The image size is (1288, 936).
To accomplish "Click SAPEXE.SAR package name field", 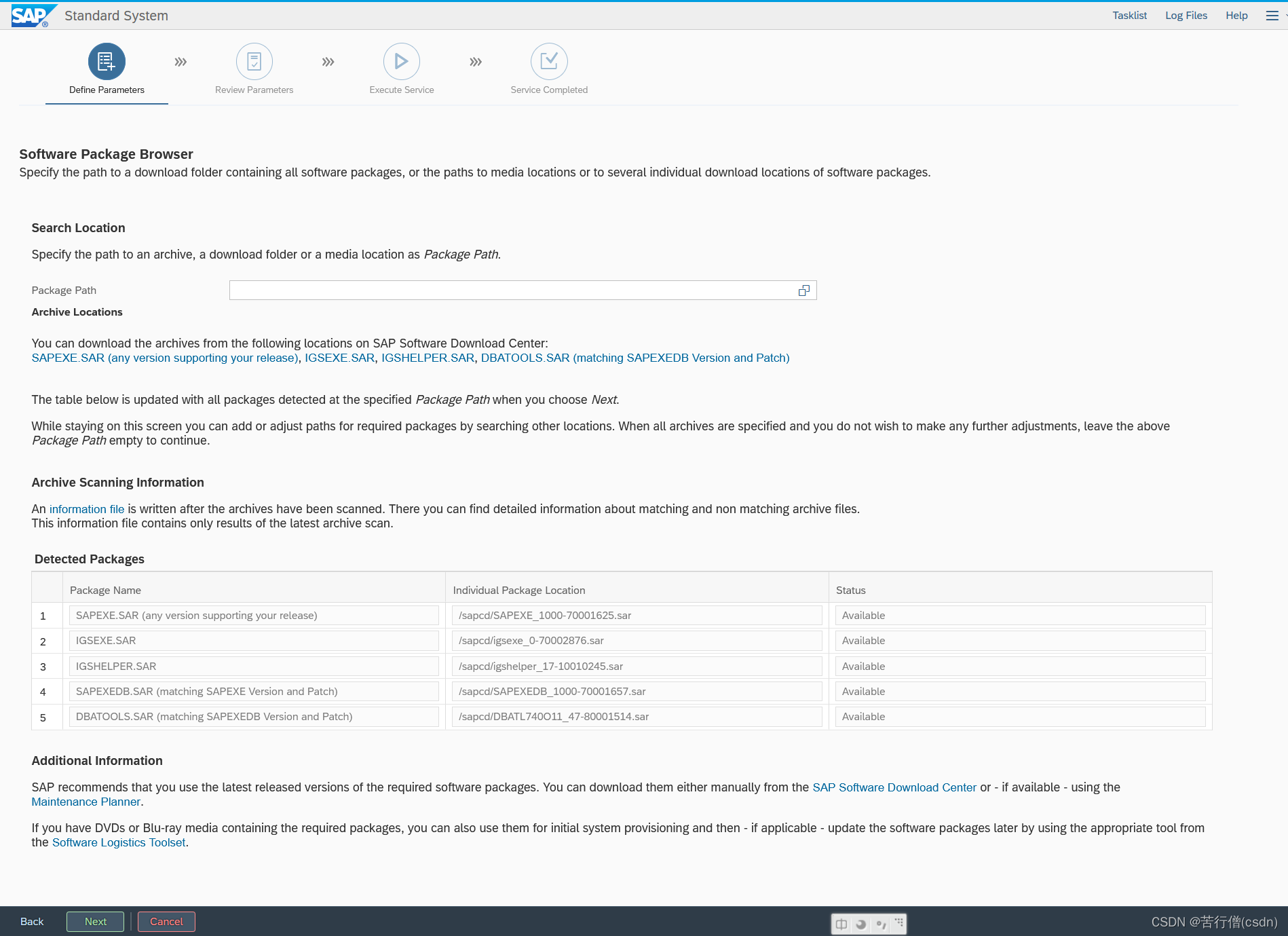I will pyautogui.click(x=254, y=616).
